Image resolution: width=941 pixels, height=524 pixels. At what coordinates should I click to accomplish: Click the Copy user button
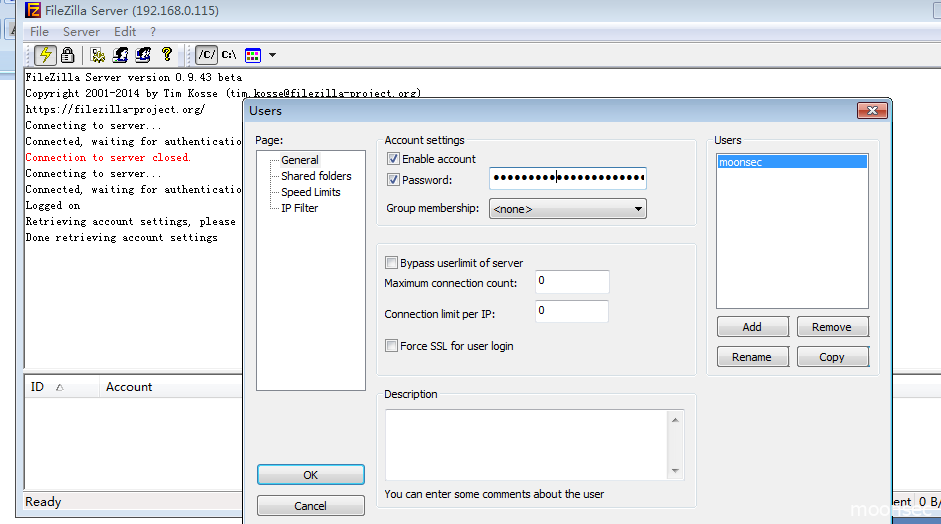[832, 357]
